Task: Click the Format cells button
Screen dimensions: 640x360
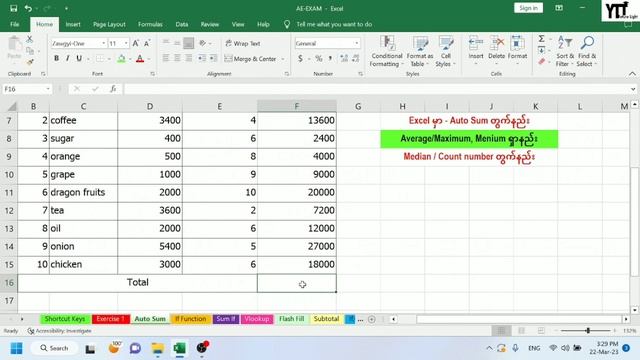Action: coord(517,51)
